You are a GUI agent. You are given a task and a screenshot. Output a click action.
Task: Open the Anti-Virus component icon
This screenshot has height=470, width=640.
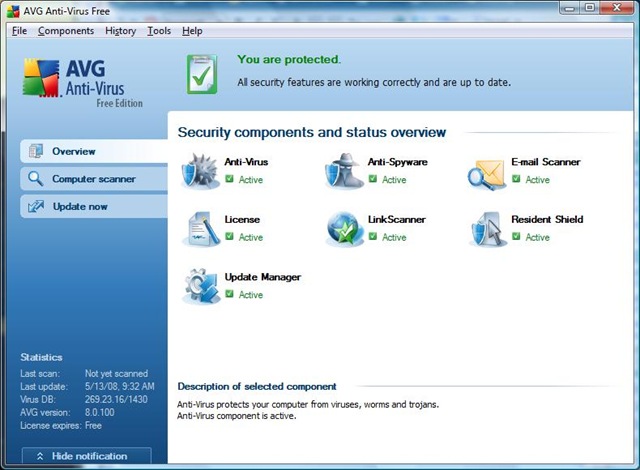click(200, 171)
